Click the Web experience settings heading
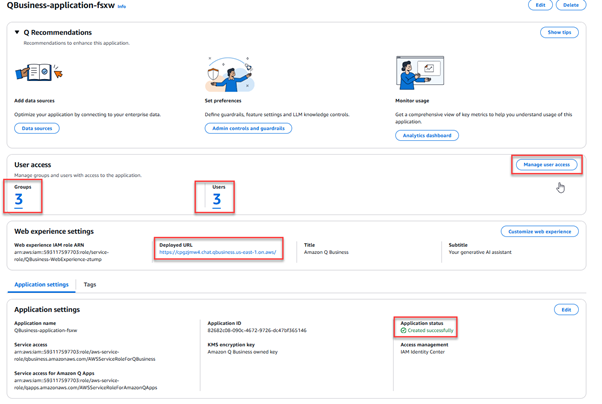This screenshot has width=602, height=404. pyautogui.click(x=54, y=232)
